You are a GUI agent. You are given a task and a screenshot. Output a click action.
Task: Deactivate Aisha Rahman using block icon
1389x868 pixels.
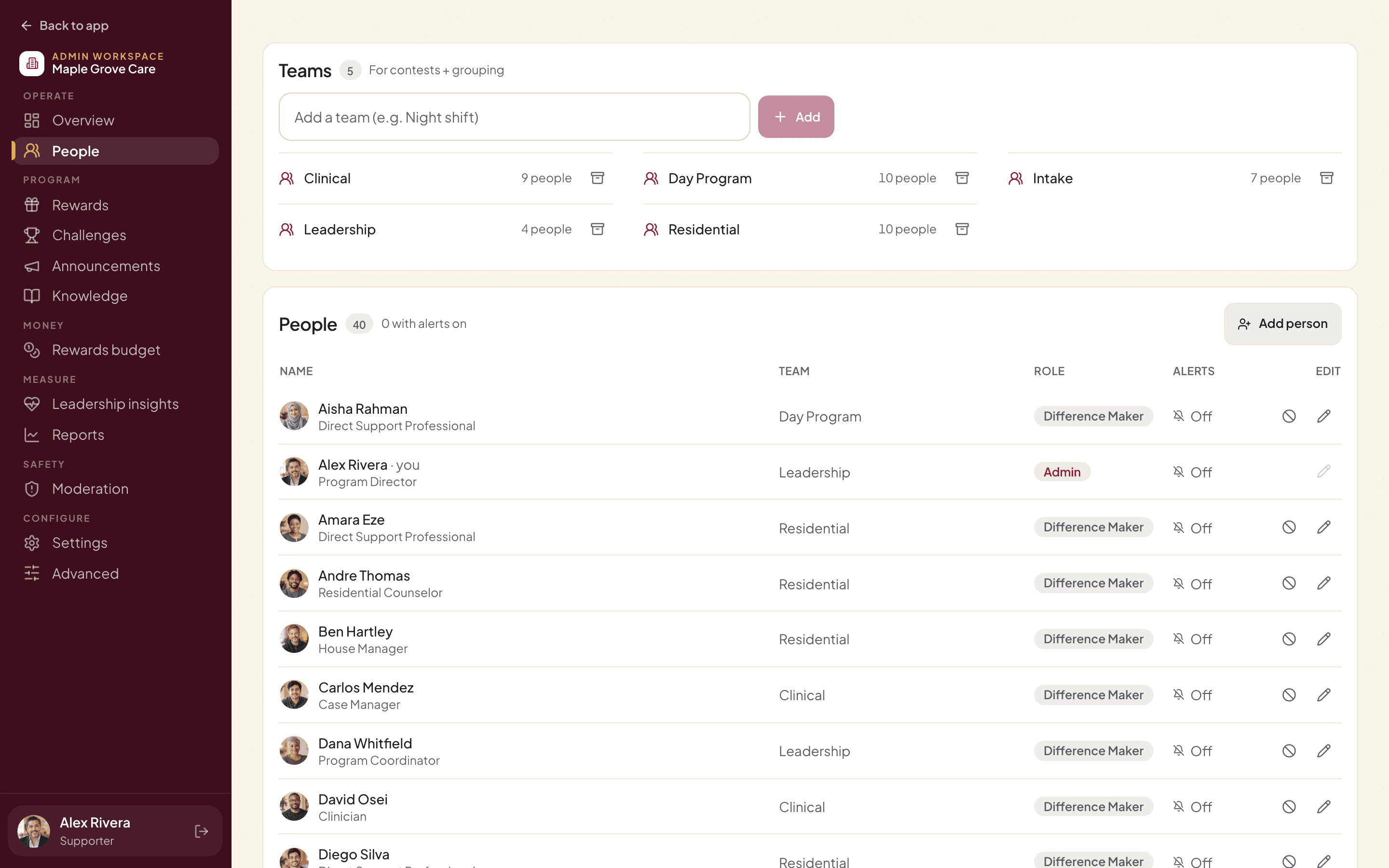tap(1289, 416)
